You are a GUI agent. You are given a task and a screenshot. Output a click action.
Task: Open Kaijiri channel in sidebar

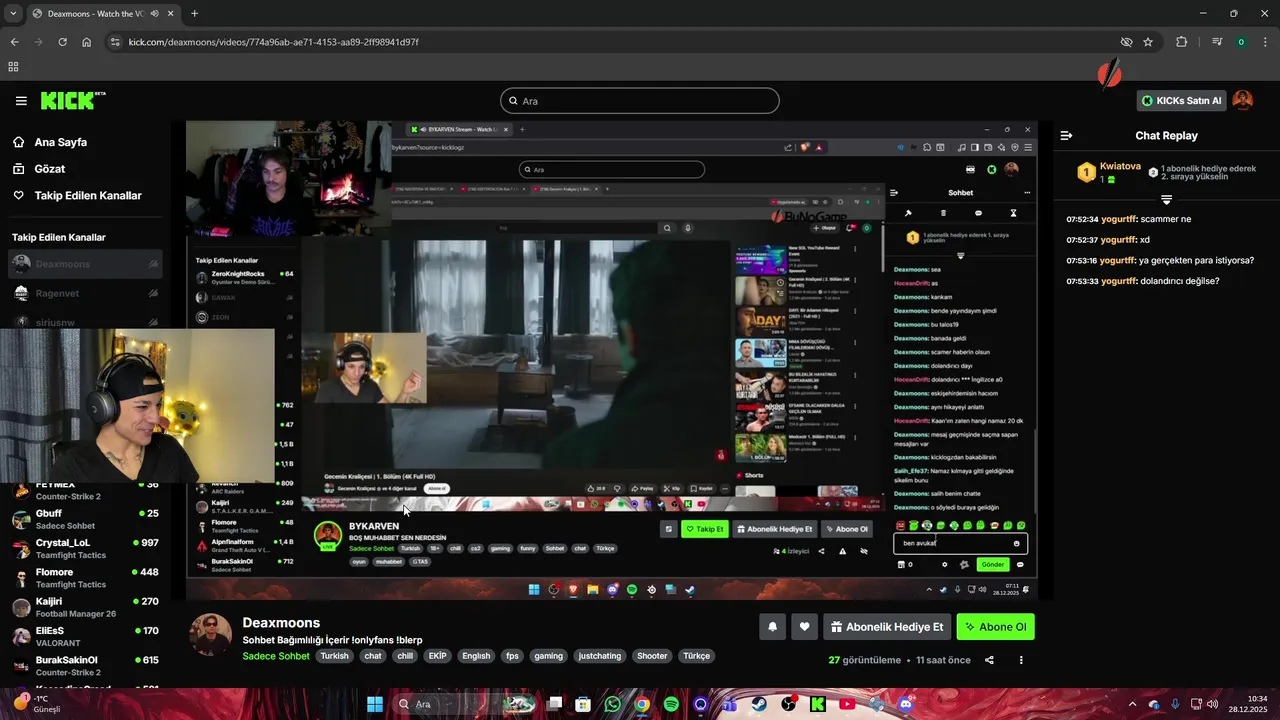[85, 607]
